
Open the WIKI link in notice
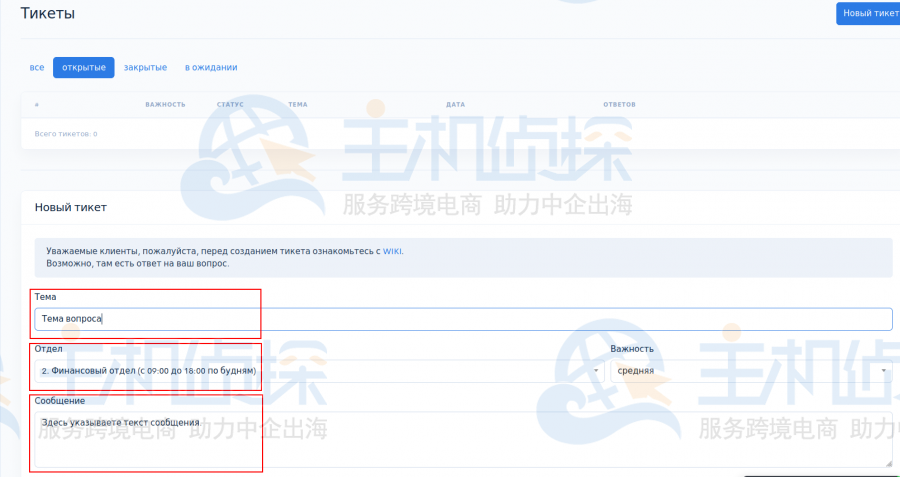click(x=393, y=251)
